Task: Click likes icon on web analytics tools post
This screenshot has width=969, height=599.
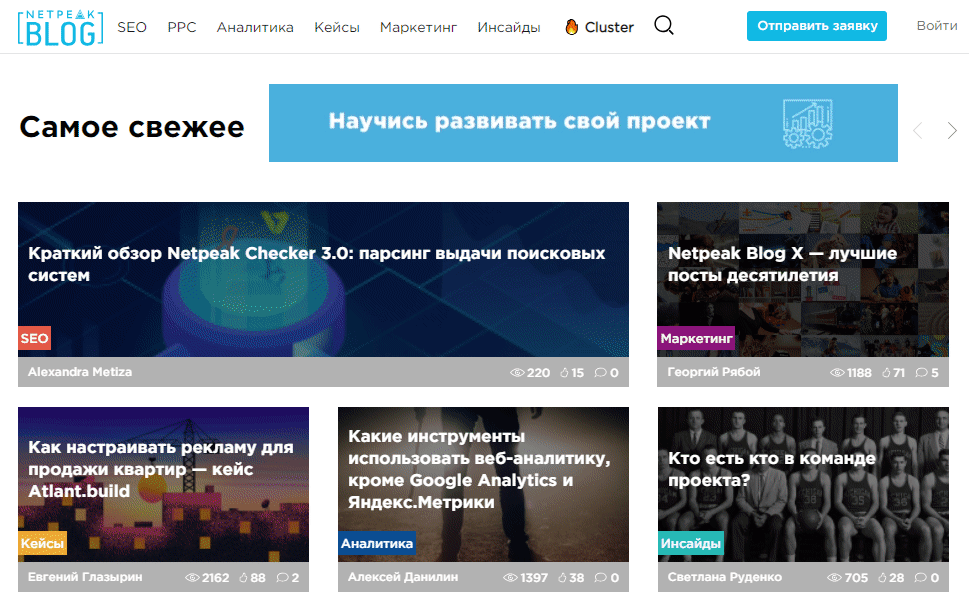Action: click(x=562, y=577)
